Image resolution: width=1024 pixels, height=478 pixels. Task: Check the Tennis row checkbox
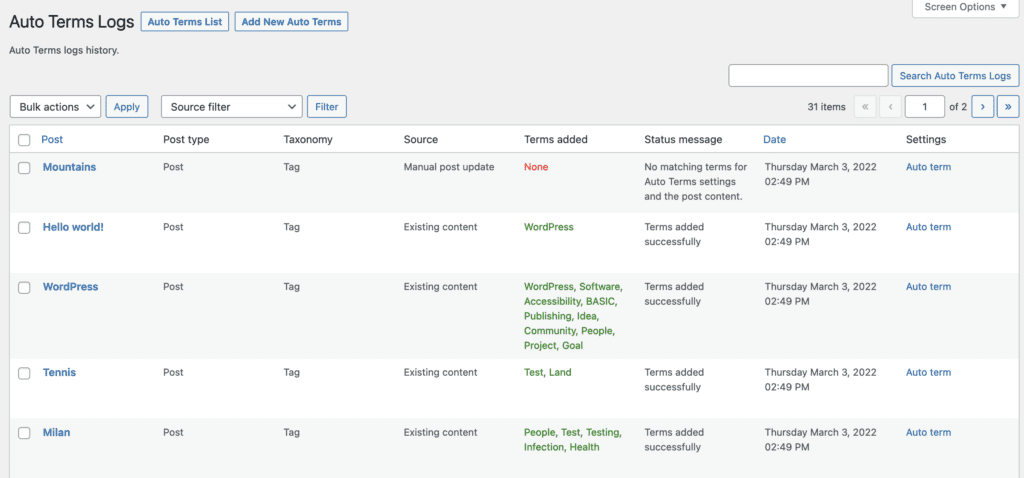click(24, 374)
